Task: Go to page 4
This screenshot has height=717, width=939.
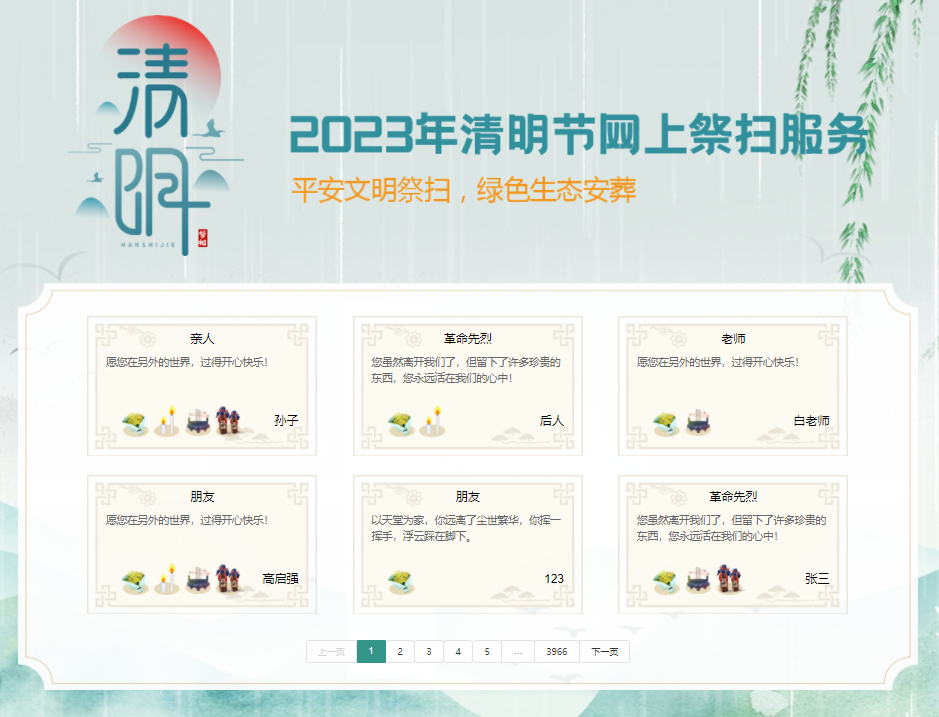Action: [458, 652]
